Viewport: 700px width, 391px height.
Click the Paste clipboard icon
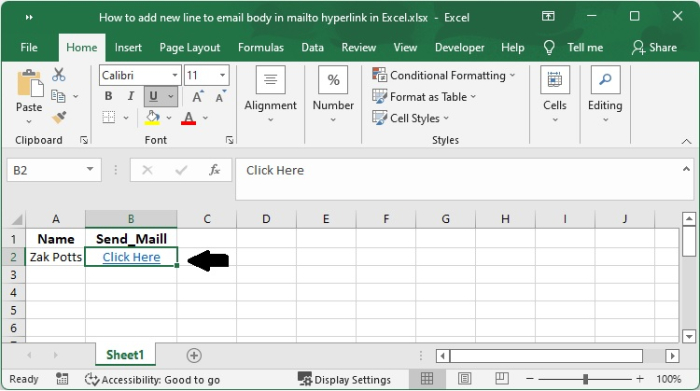(x=29, y=84)
